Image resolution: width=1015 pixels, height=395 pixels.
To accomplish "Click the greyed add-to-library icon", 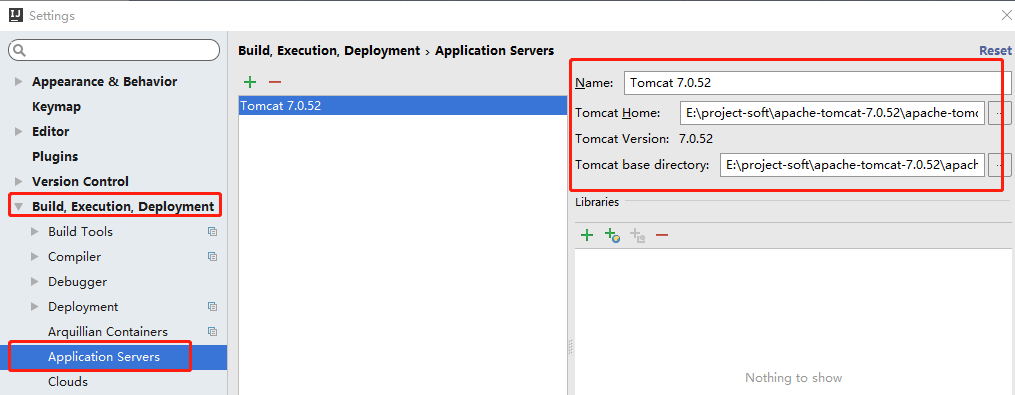I will 637,235.
